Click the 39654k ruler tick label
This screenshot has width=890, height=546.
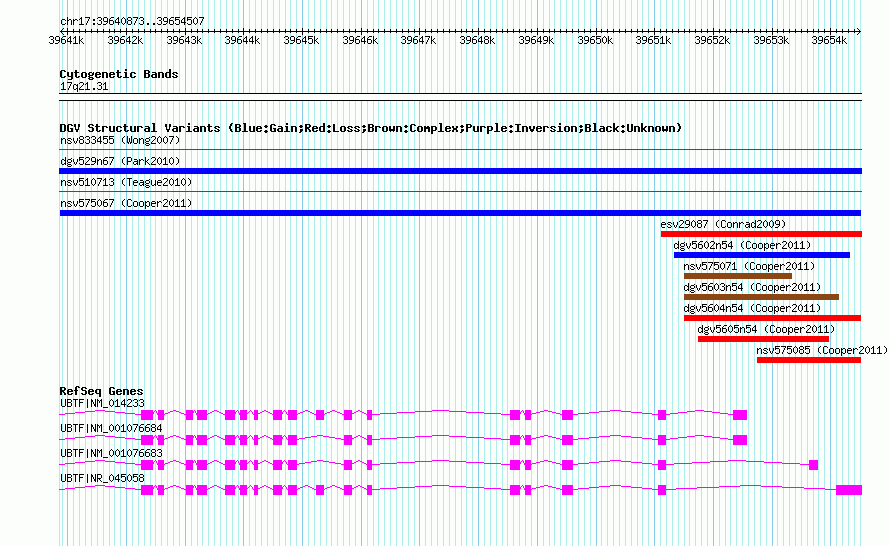[829, 40]
